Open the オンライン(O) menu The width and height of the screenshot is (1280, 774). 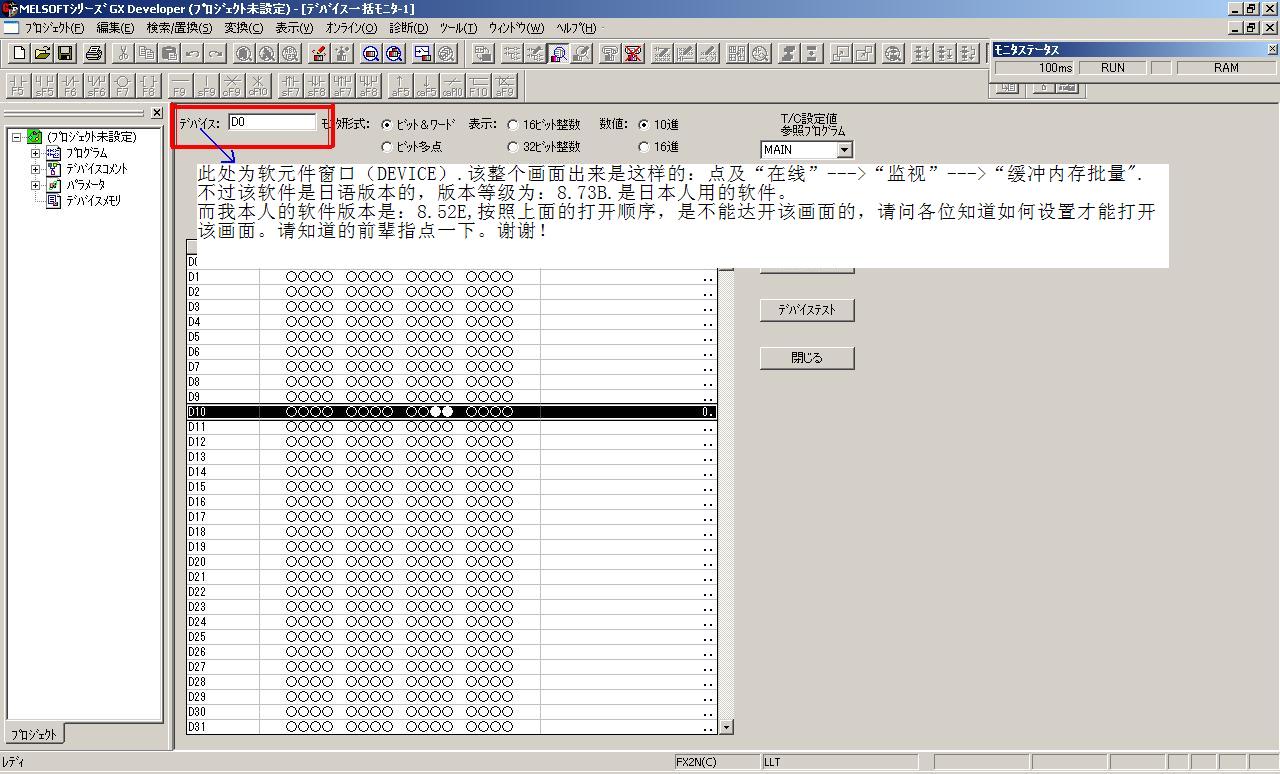[351, 28]
